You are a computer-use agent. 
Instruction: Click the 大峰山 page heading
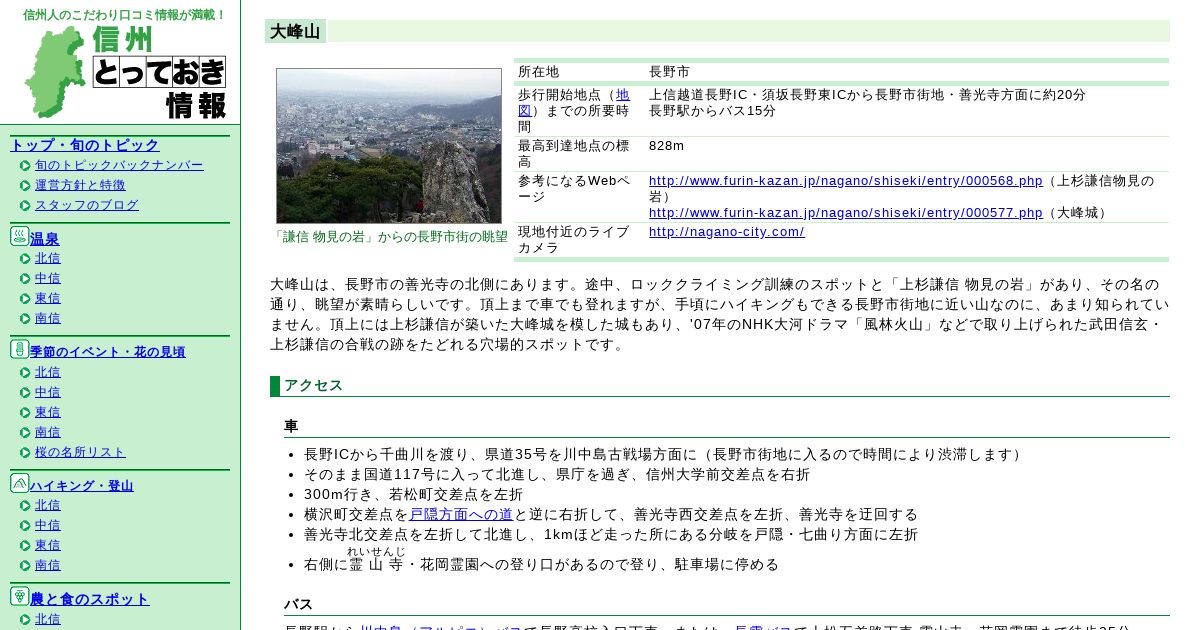295,32
